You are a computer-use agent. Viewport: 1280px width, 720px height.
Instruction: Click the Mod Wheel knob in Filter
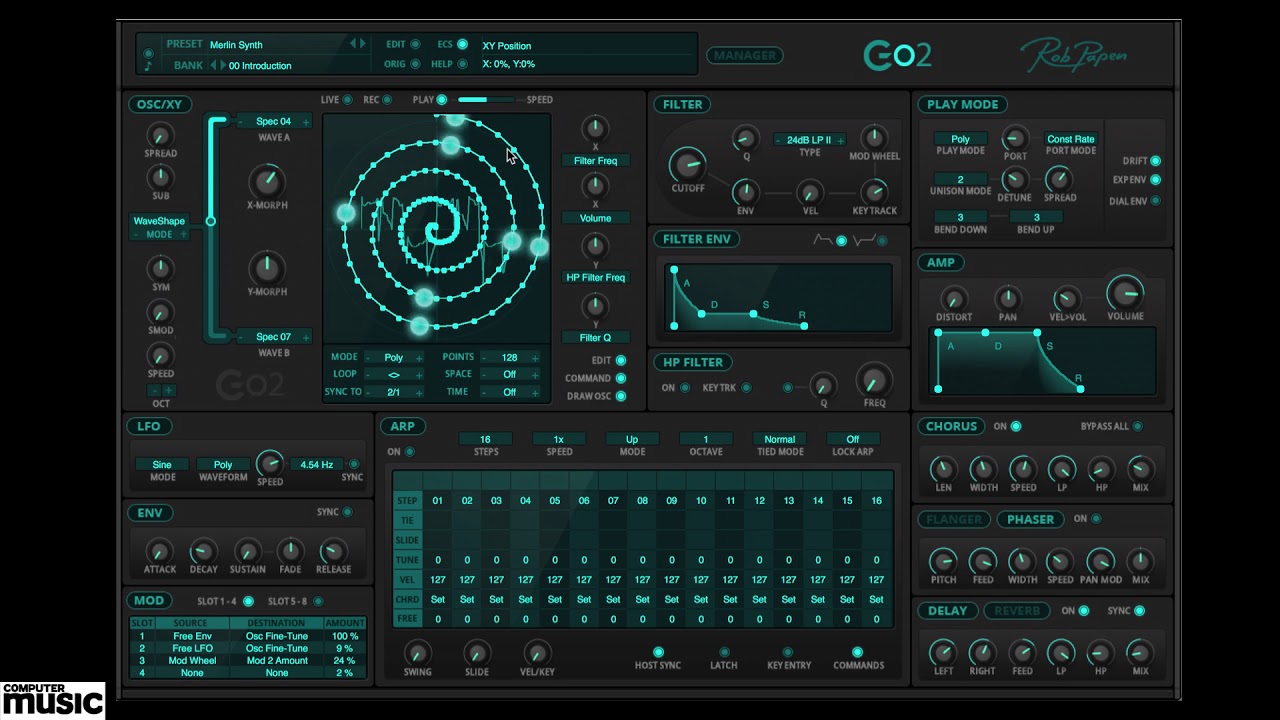tap(874, 138)
